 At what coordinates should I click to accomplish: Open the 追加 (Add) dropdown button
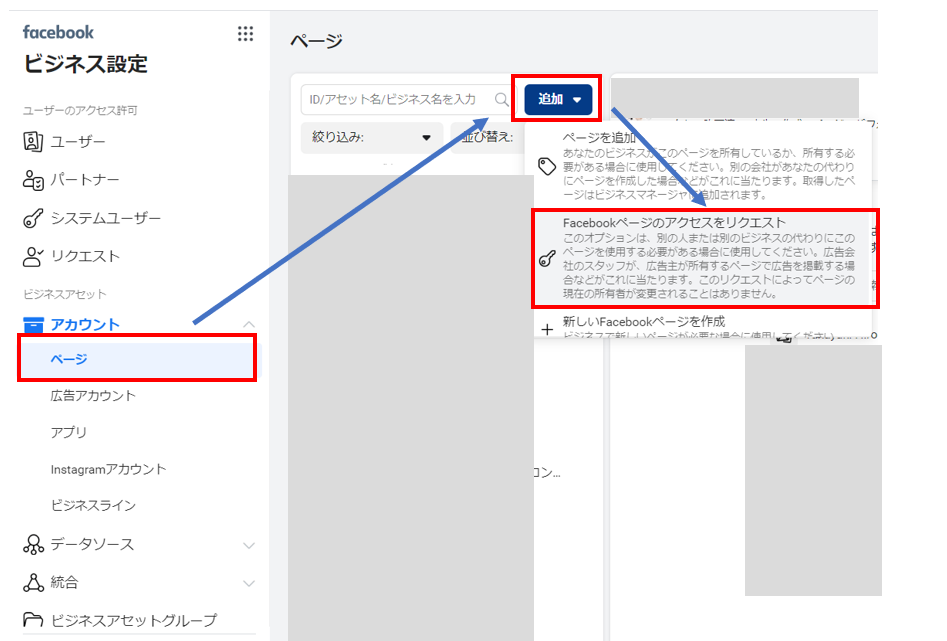tap(558, 99)
